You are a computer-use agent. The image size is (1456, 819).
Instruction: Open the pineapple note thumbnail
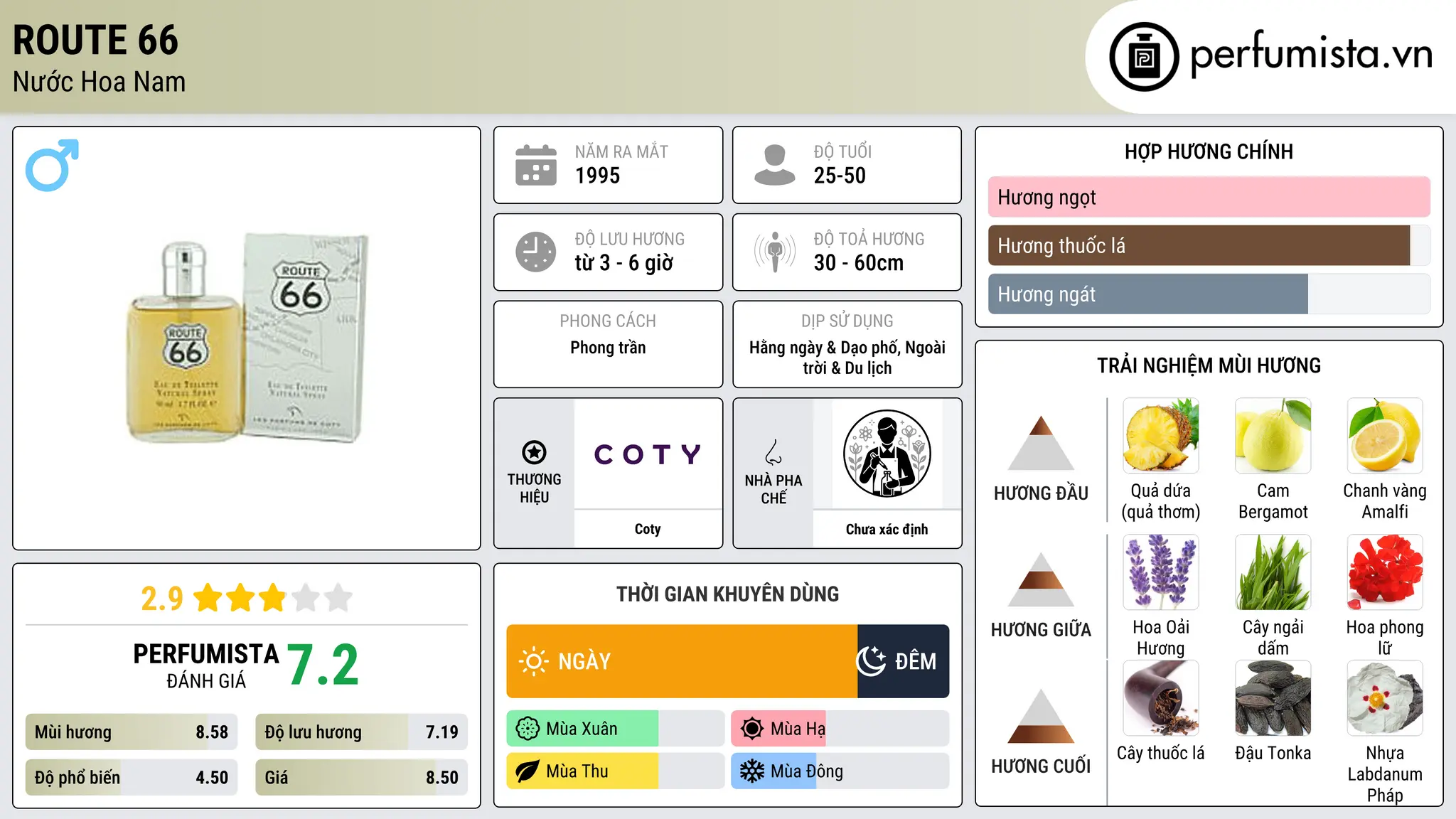click(x=1161, y=436)
